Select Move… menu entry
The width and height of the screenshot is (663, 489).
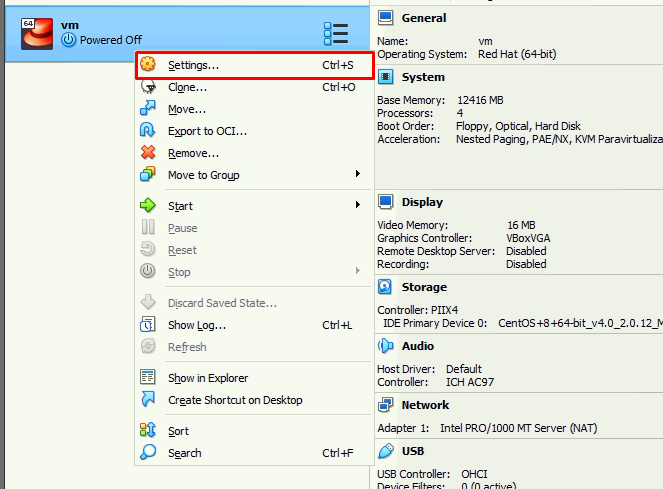click(x=255, y=109)
